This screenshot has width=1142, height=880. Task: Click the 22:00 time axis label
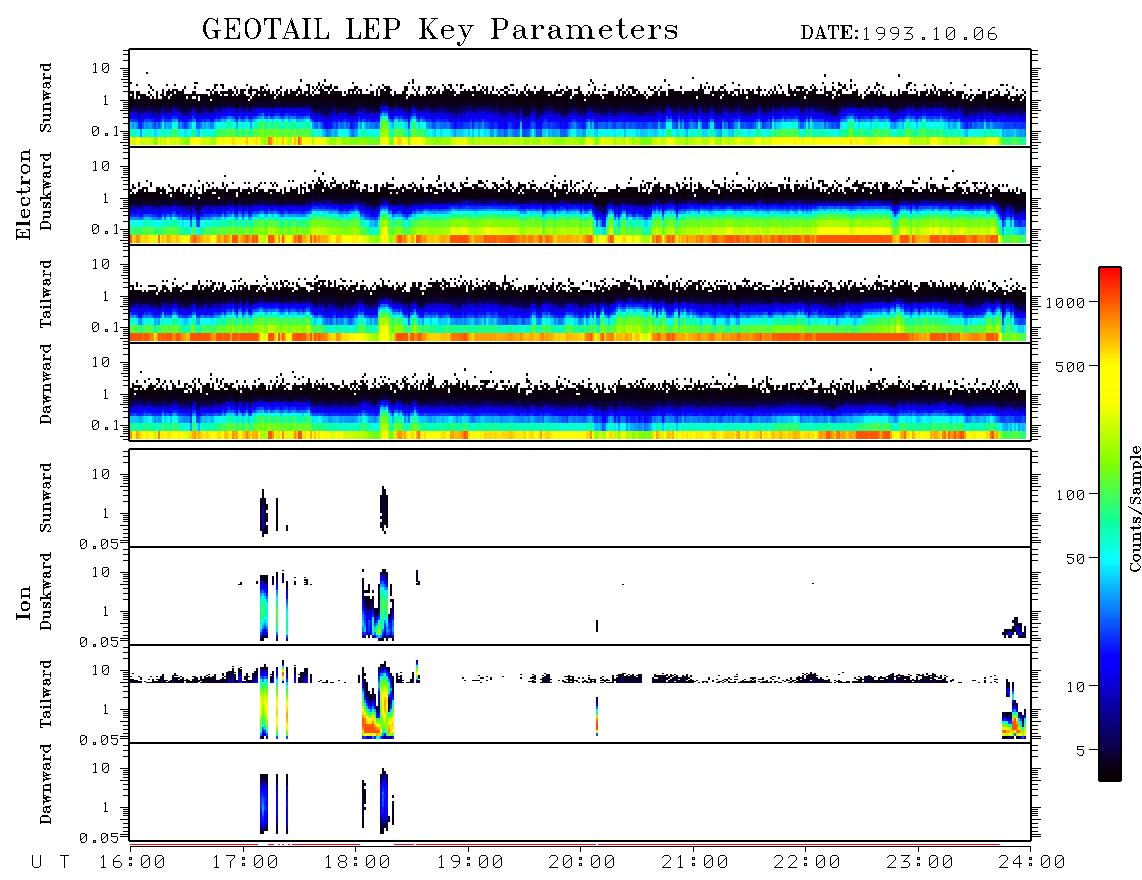click(807, 862)
